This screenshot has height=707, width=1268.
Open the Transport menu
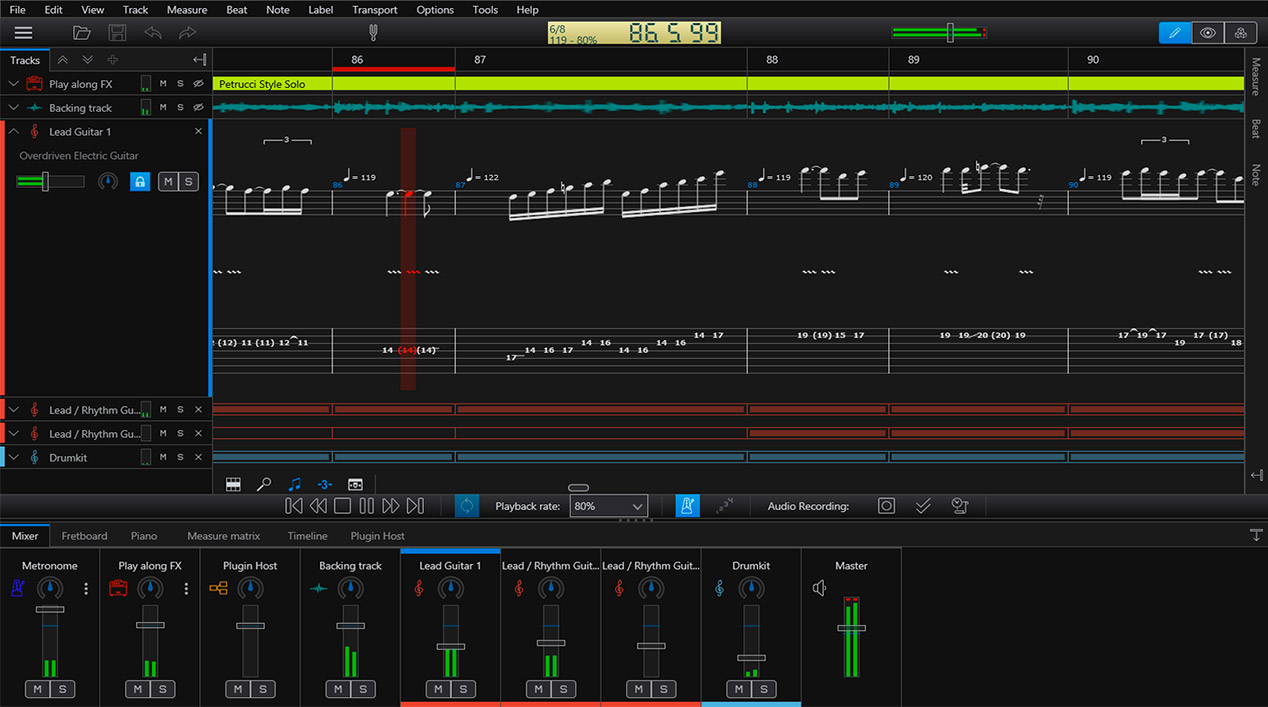[x=374, y=10]
